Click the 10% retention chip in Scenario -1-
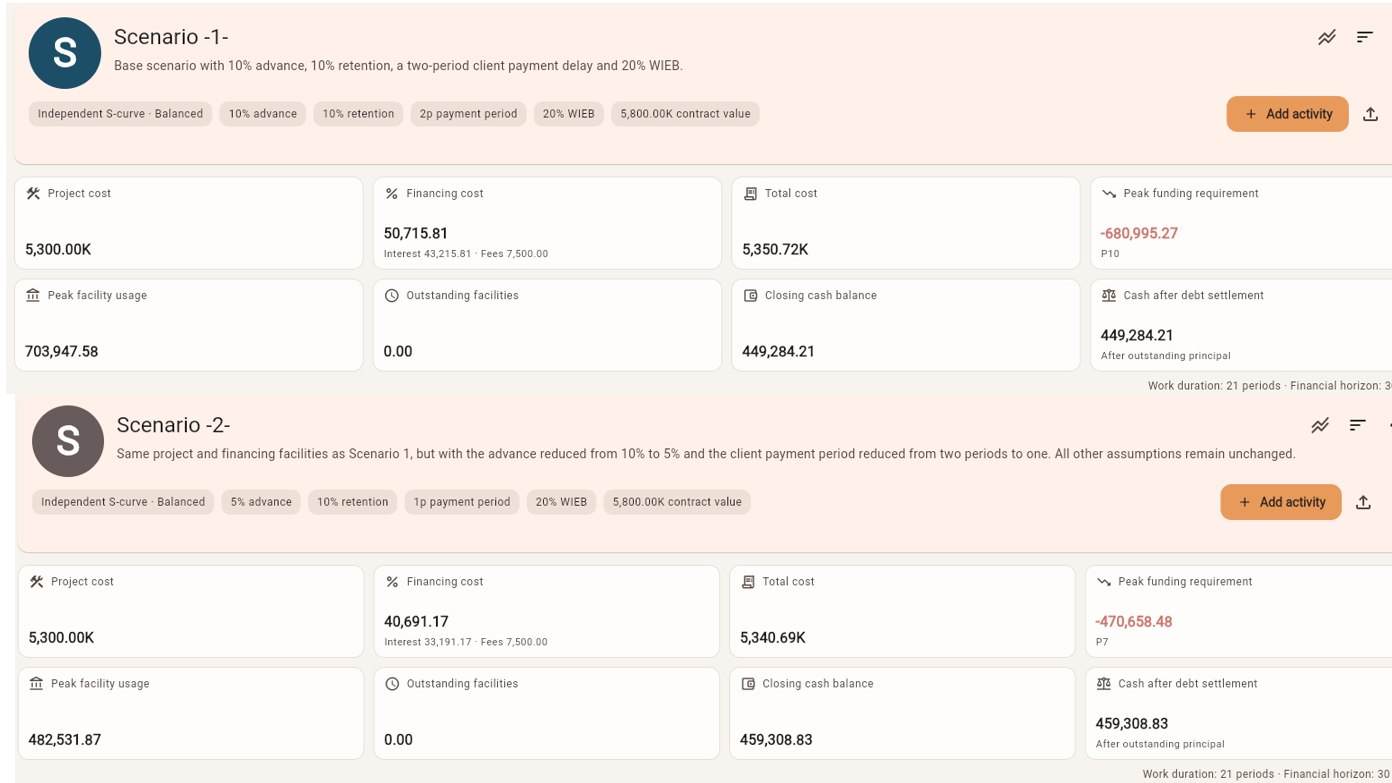 click(358, 114)
